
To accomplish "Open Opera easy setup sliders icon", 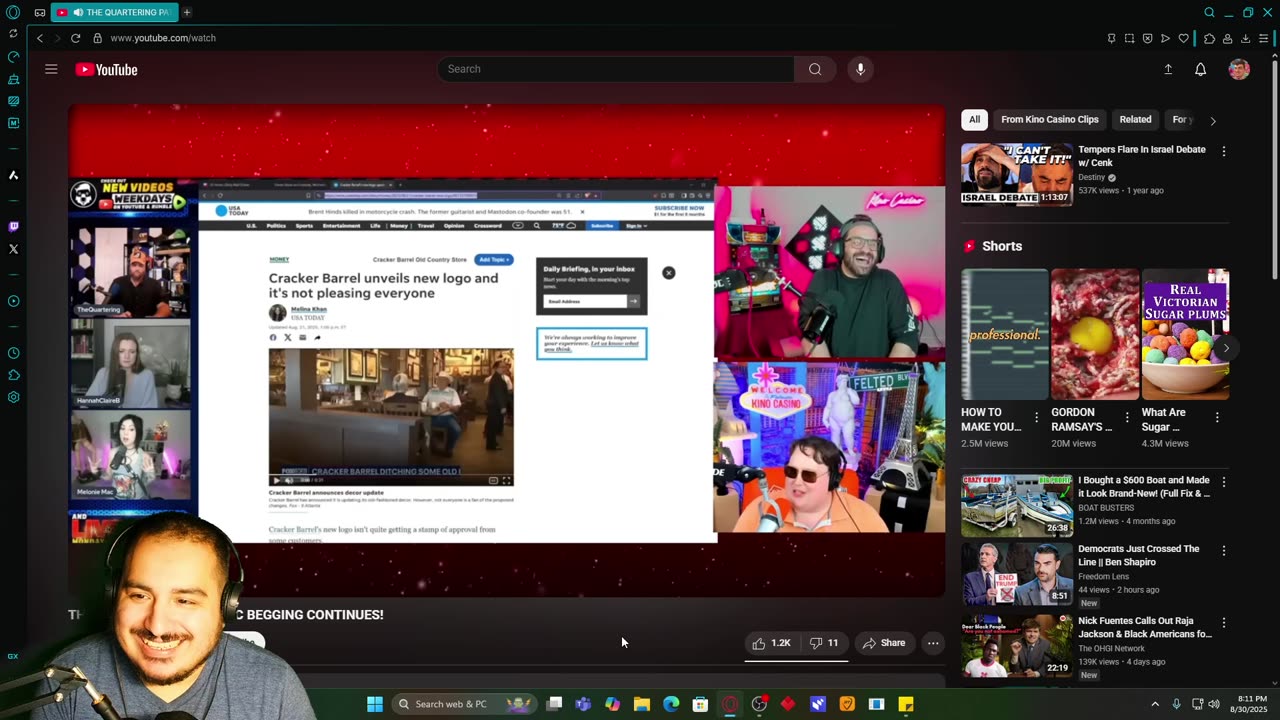I will click(1264, 38).
